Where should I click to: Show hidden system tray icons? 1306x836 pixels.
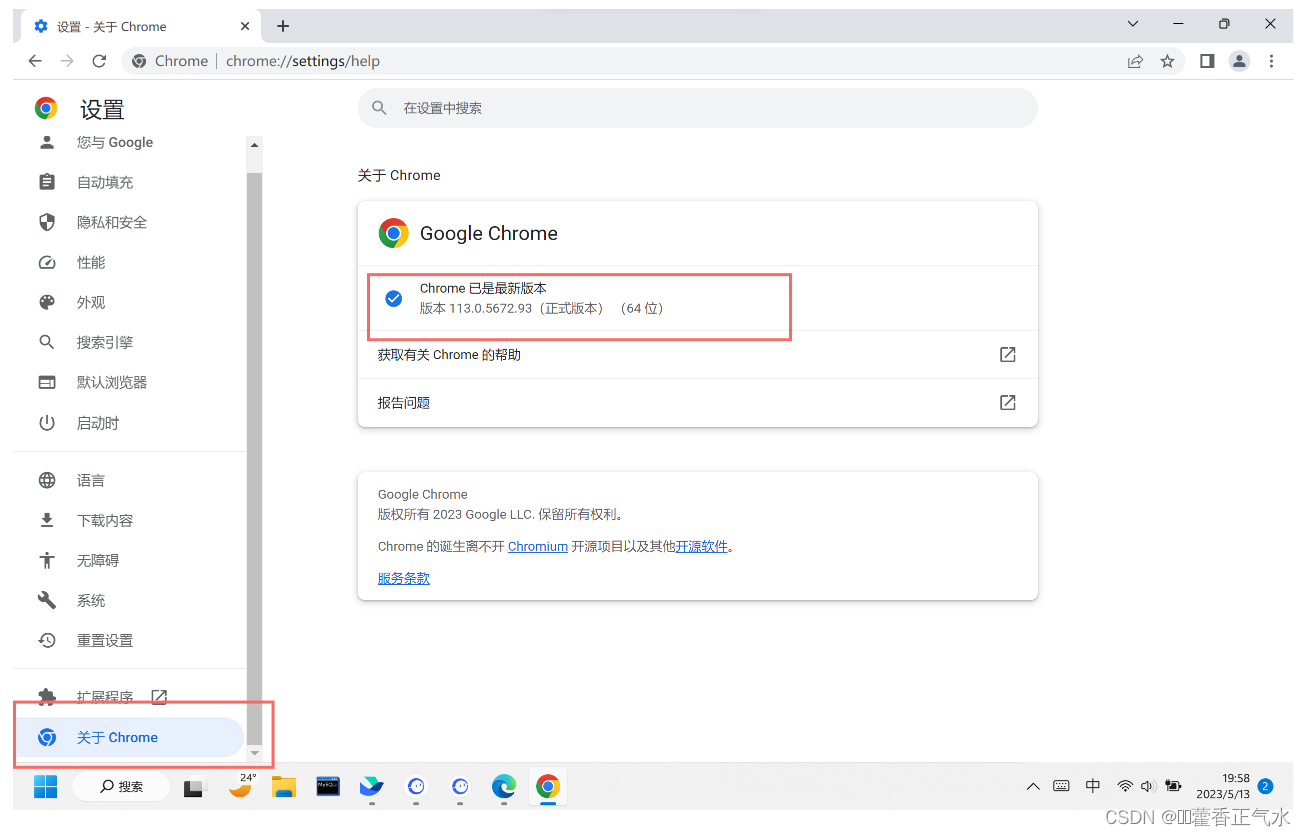pos(1033,787)
